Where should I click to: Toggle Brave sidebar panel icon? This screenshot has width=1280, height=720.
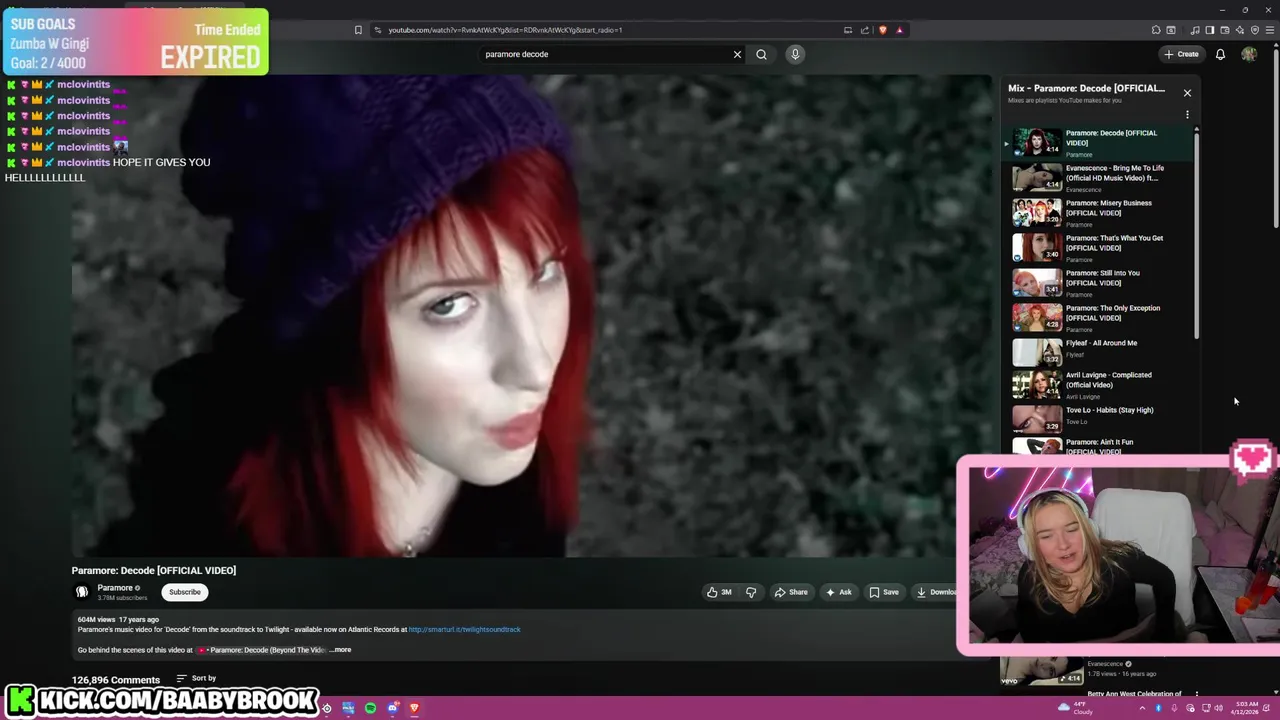pos(1209,30)
